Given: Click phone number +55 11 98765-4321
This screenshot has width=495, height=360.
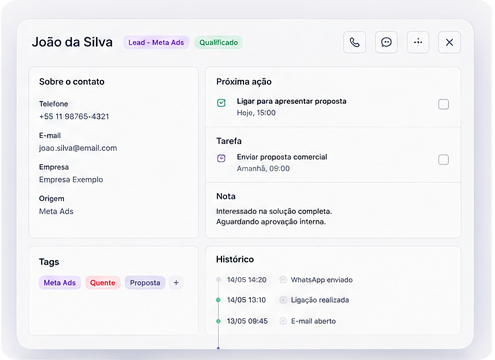Looking at the screenshot, I should [x=74, y=116].
